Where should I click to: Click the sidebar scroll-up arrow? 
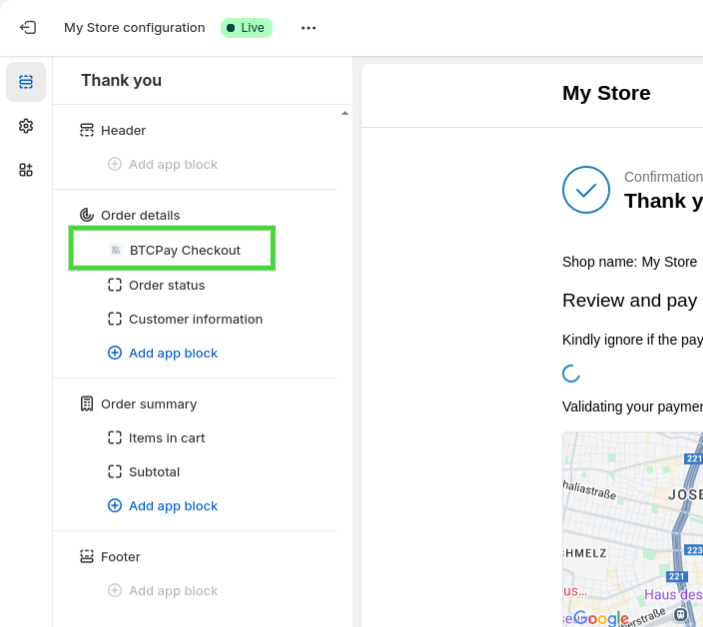coord(345,113)
